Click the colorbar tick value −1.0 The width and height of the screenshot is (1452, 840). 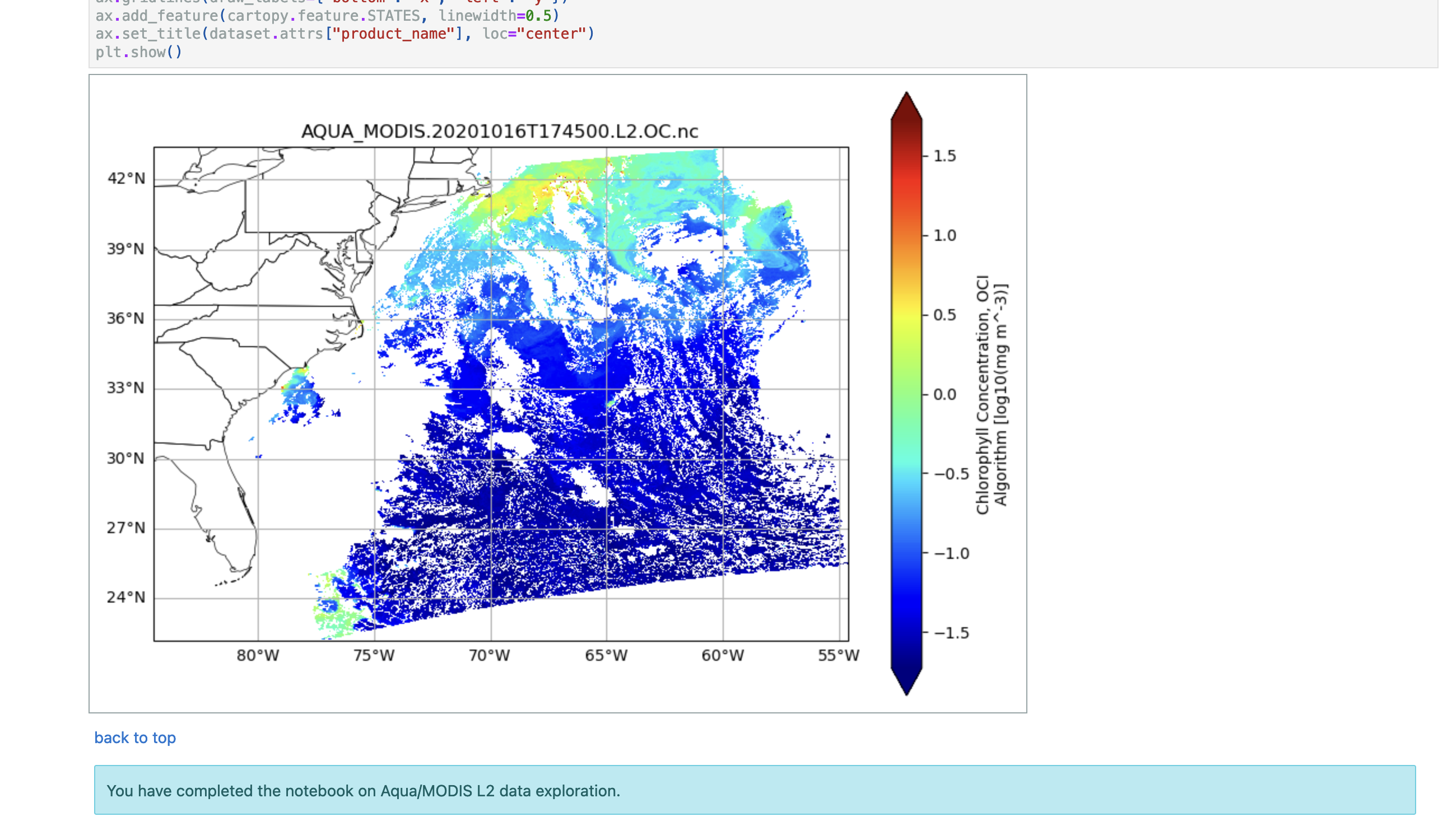951,554
